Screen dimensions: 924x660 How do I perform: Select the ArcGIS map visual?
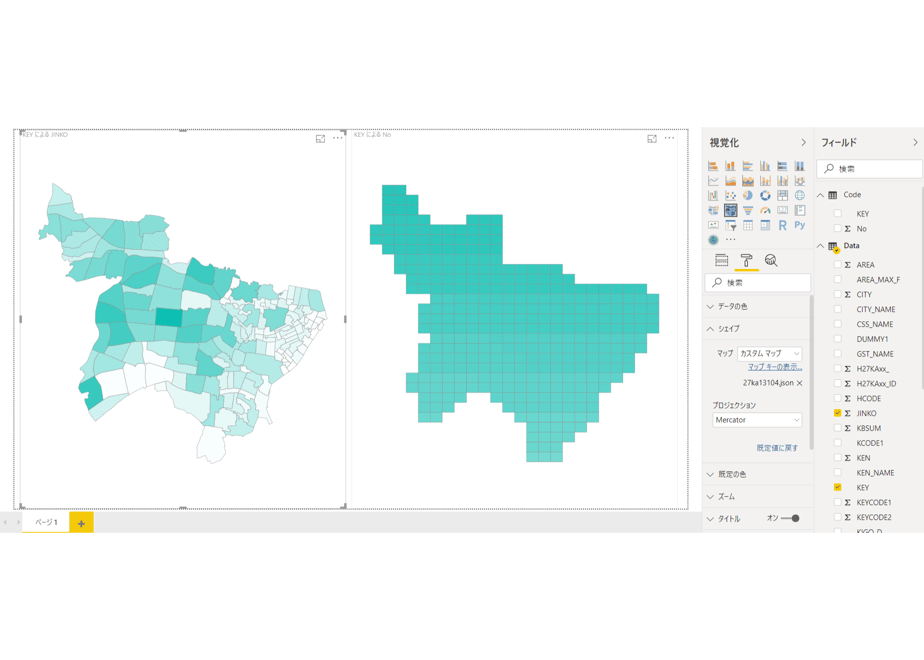tap(713, 239)
